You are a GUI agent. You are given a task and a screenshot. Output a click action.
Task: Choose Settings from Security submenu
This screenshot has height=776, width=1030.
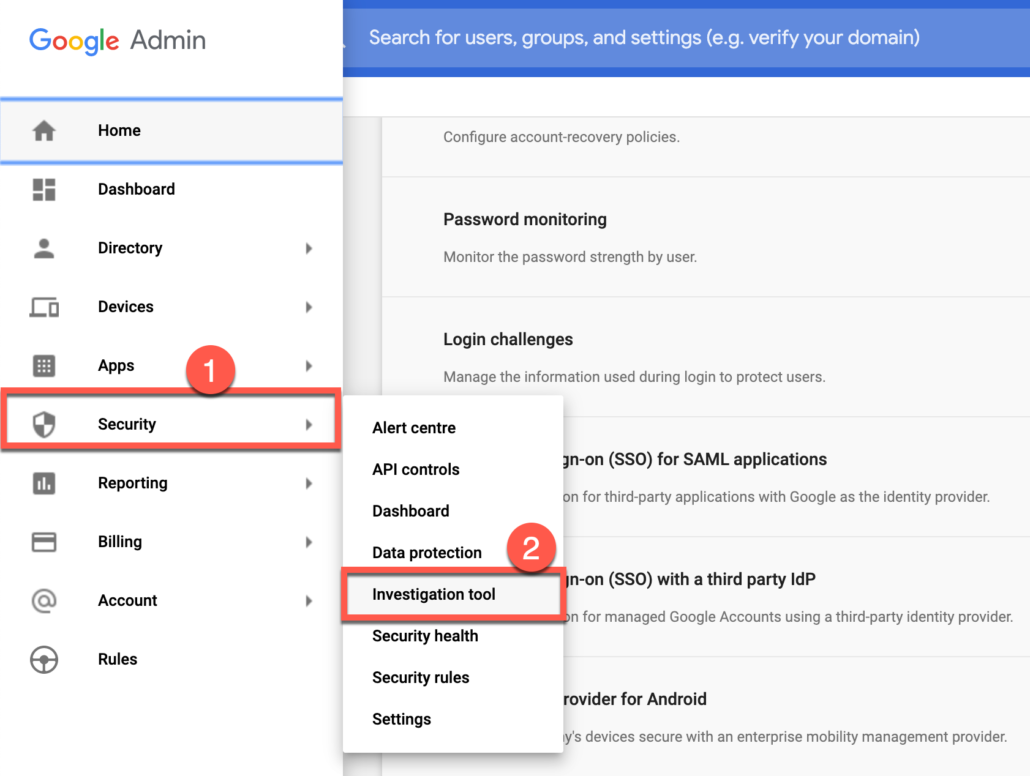[x=401, y=719]
